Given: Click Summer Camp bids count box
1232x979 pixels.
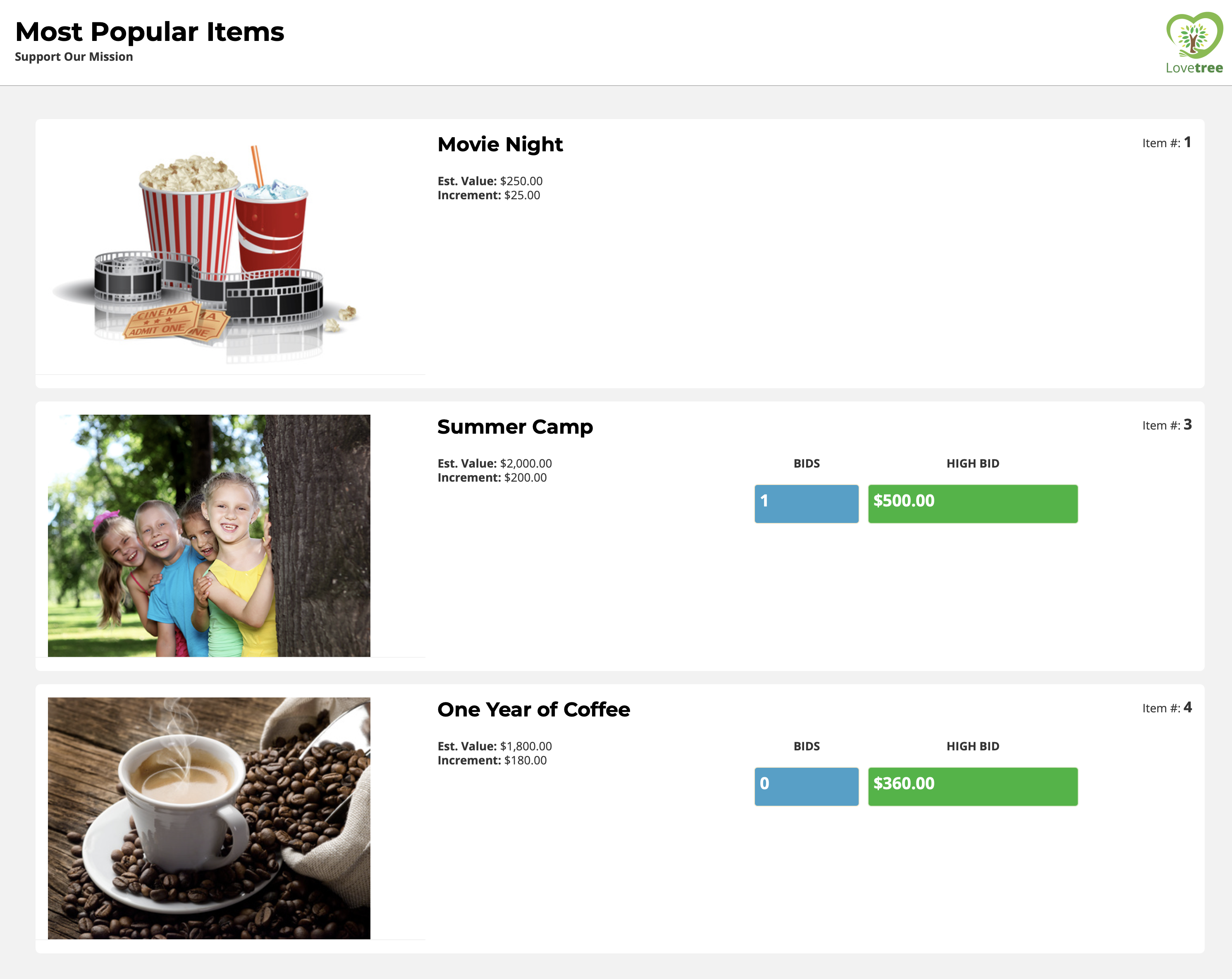Looking at the screenshot, I should (x=806, y=504).
